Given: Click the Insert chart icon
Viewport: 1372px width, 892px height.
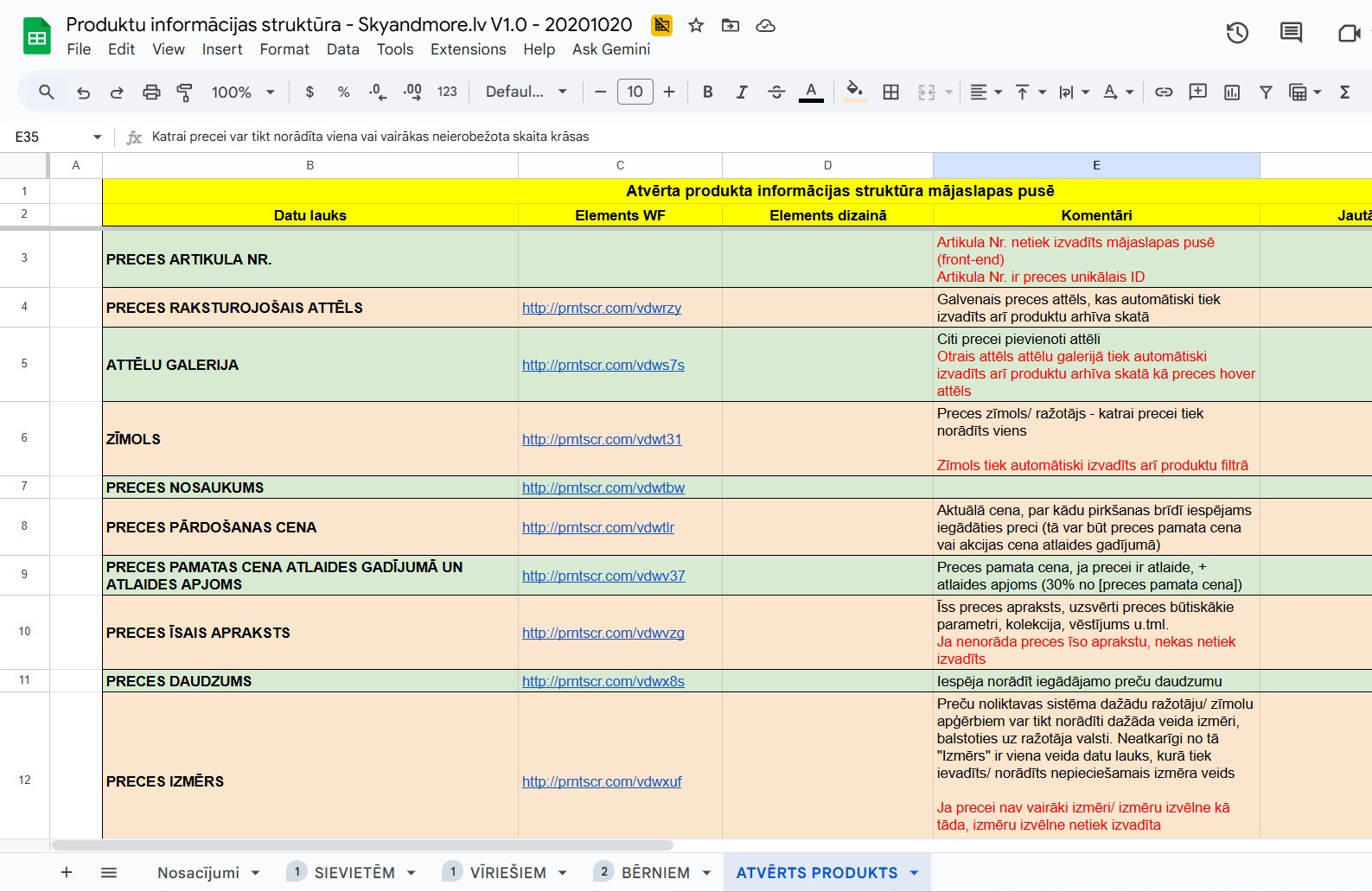Looking at the screenshot, I should 1232,92.
